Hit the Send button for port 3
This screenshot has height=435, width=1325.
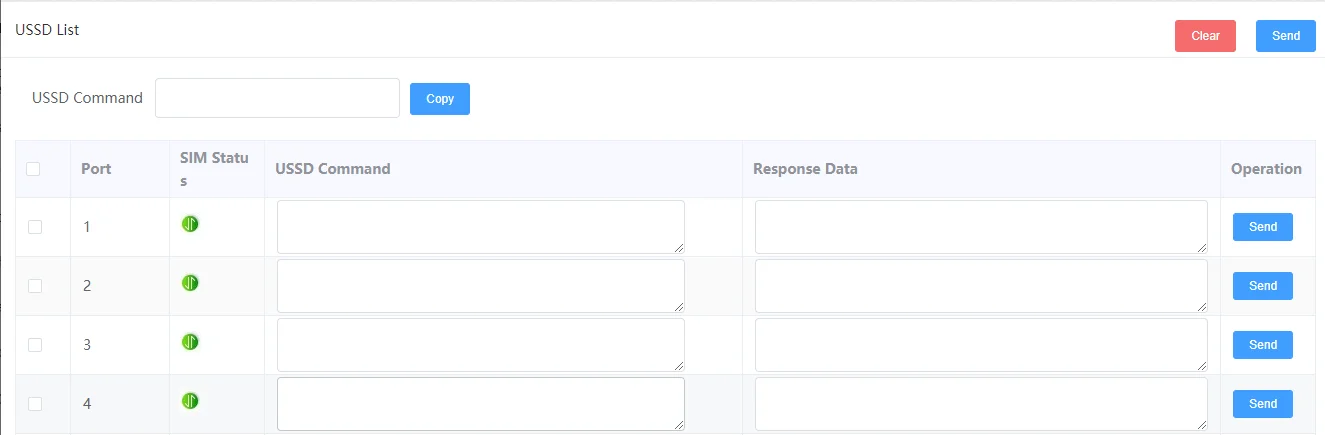pos(1262,345)
